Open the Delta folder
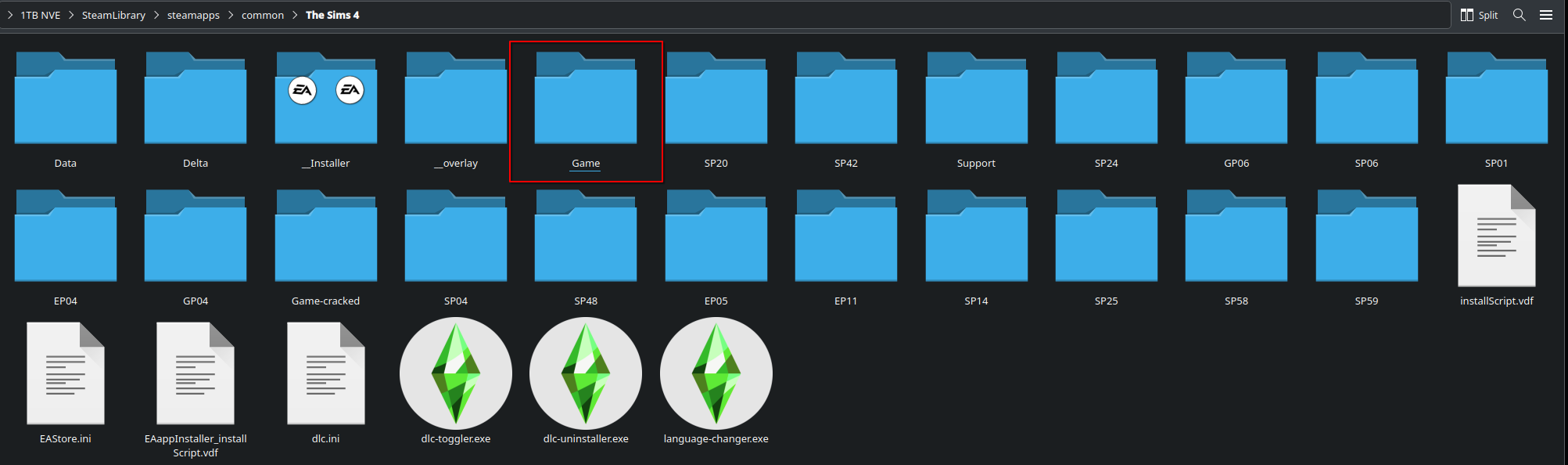1568x465 pixels. [x=196, y=98]
